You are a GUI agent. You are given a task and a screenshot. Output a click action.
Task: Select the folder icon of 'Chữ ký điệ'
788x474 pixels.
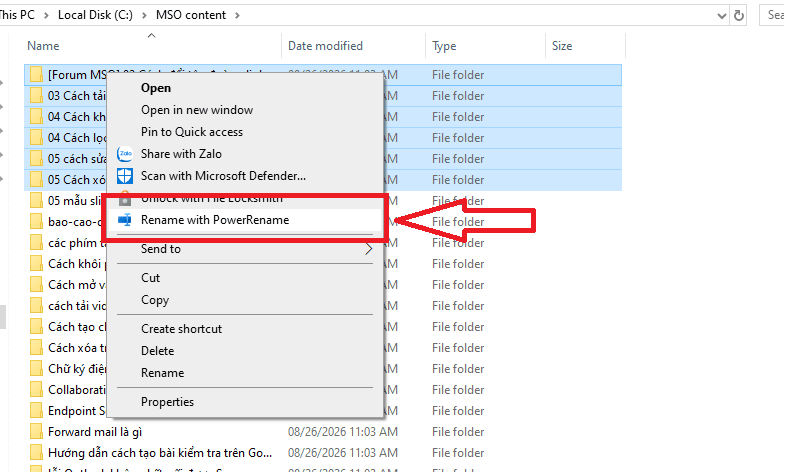(x=36, y=369)
